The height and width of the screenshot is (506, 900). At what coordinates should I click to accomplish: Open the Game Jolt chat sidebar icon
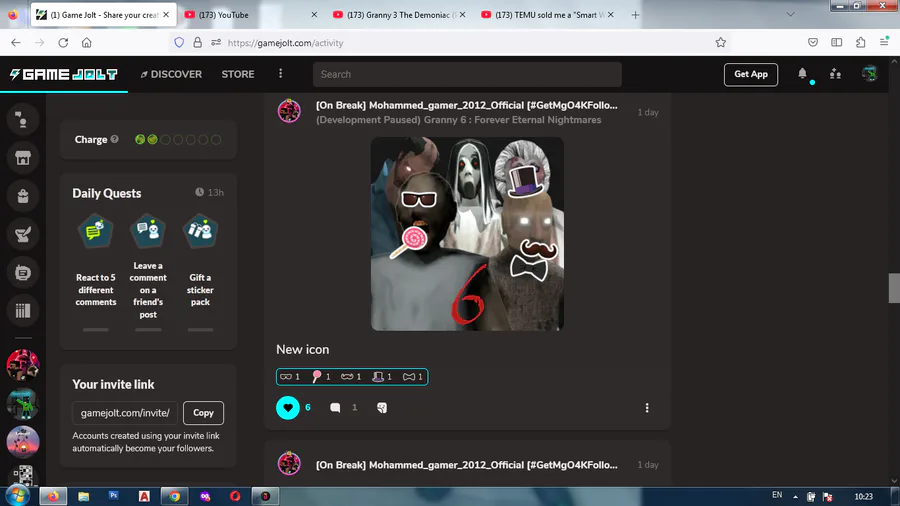(x=23, y=120)
